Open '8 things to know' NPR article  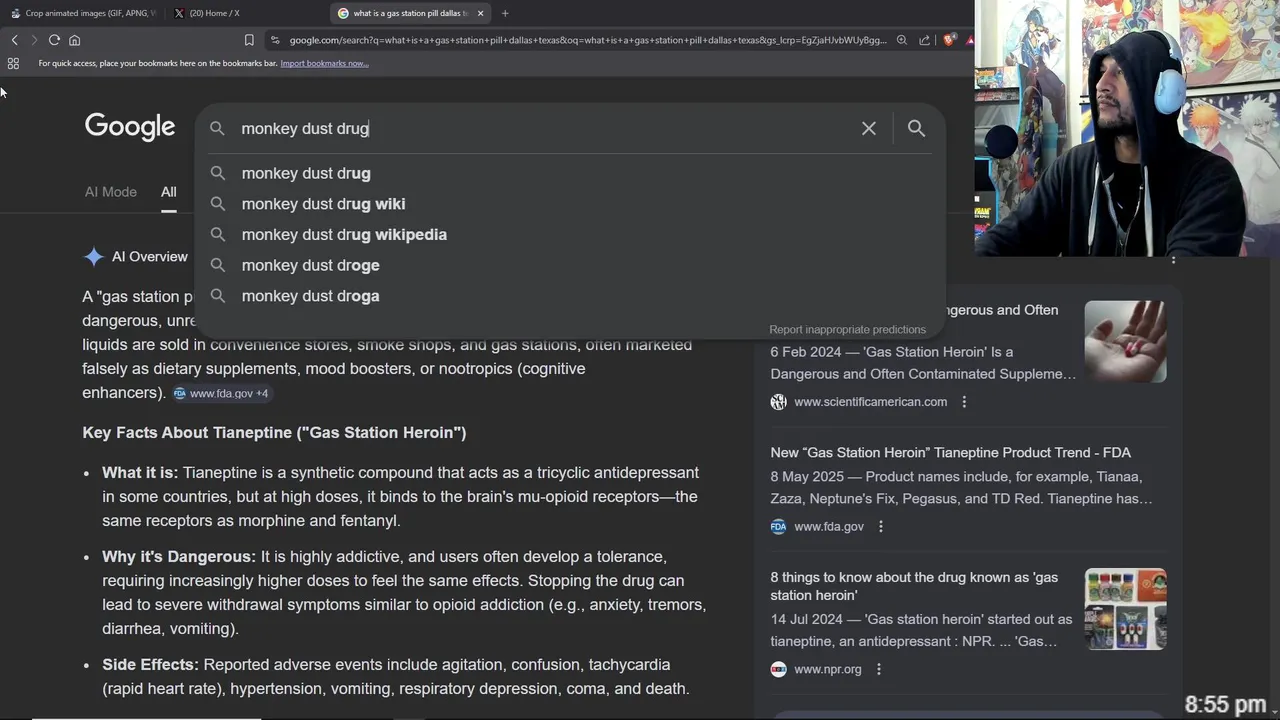pos(914,586)
